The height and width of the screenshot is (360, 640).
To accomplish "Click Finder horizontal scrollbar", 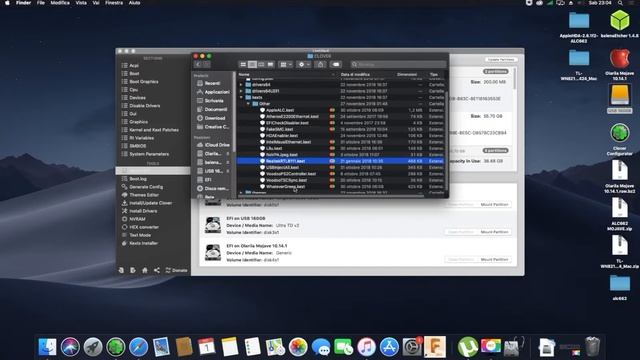I will point(331,196).
